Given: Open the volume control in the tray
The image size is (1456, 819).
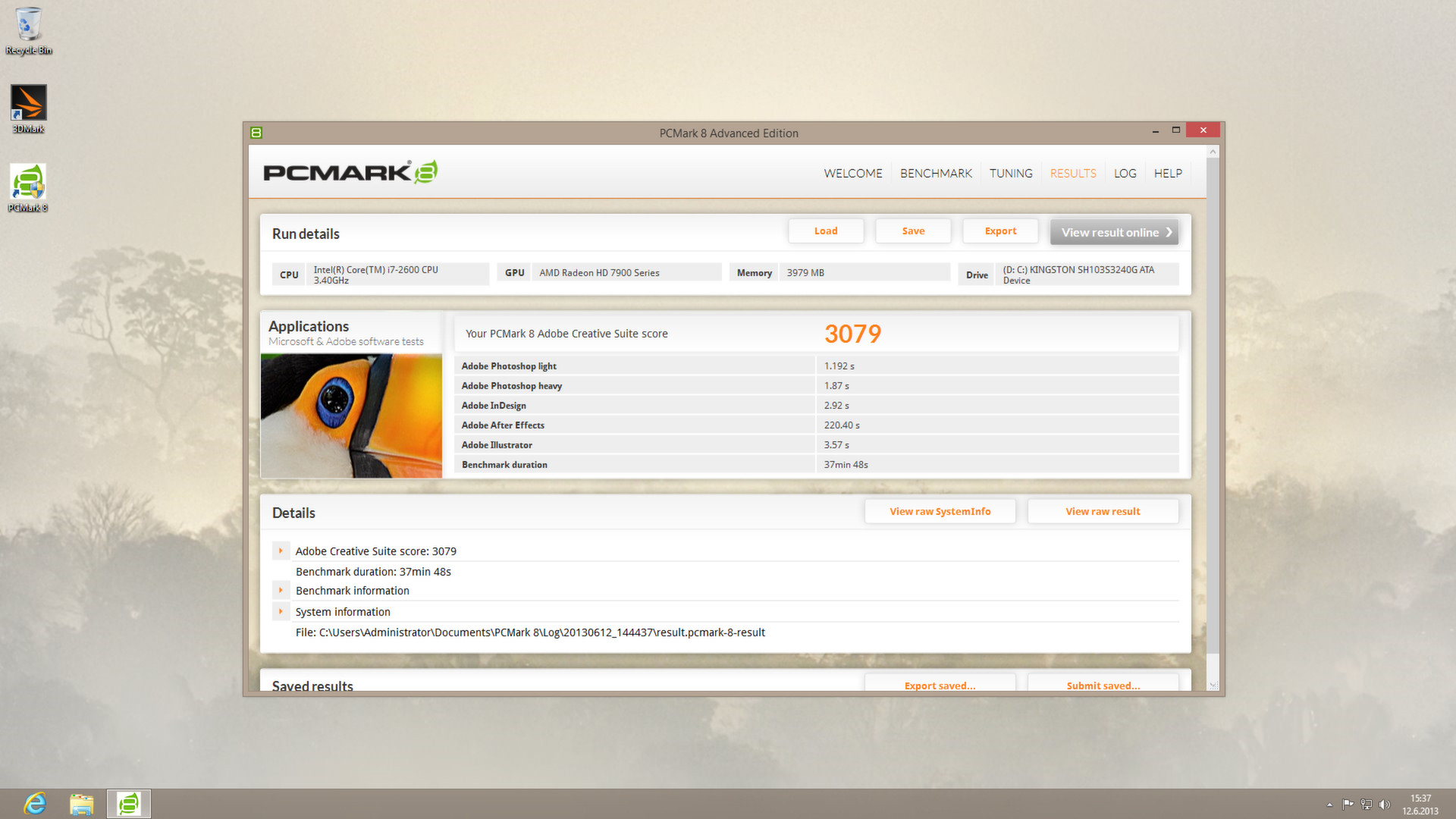Looking at the screenshot, I should coord(1385,804).
